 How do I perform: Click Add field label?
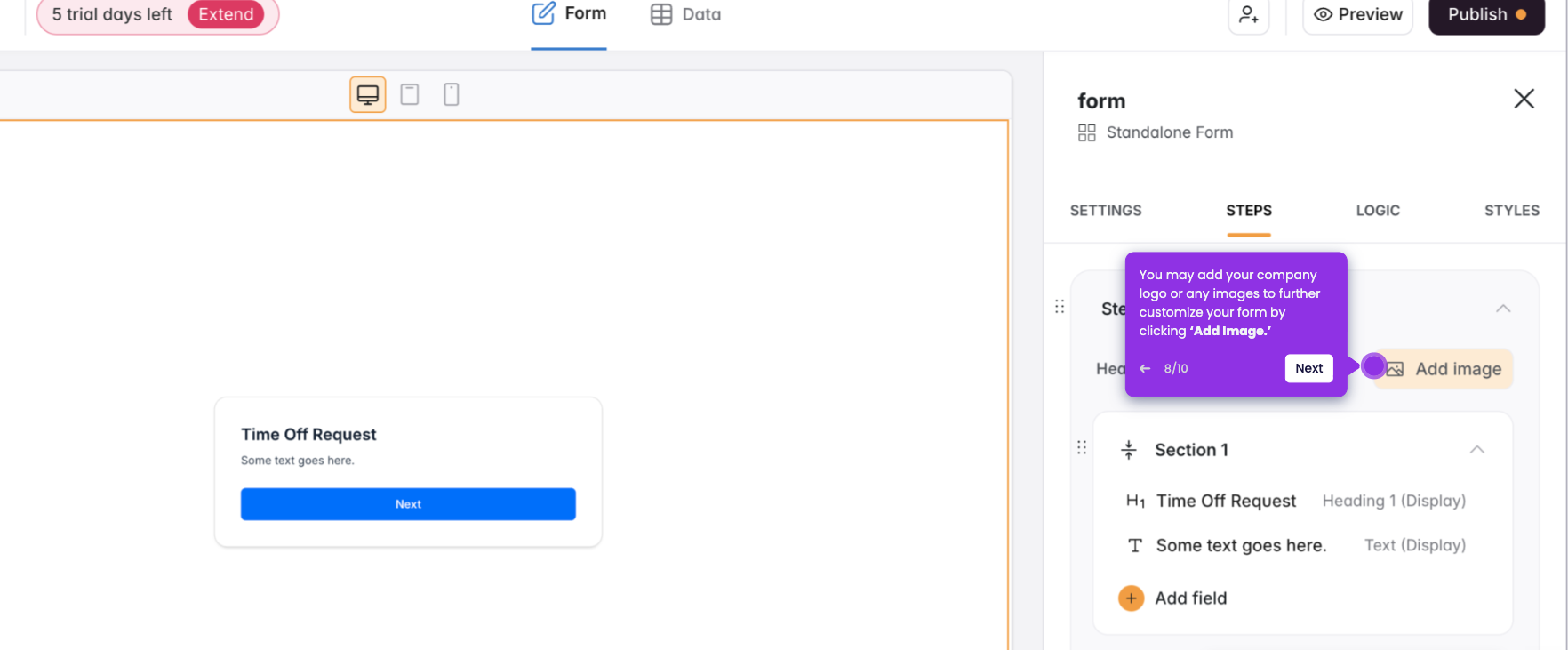pyautogui.click(x=1191, y=598)
